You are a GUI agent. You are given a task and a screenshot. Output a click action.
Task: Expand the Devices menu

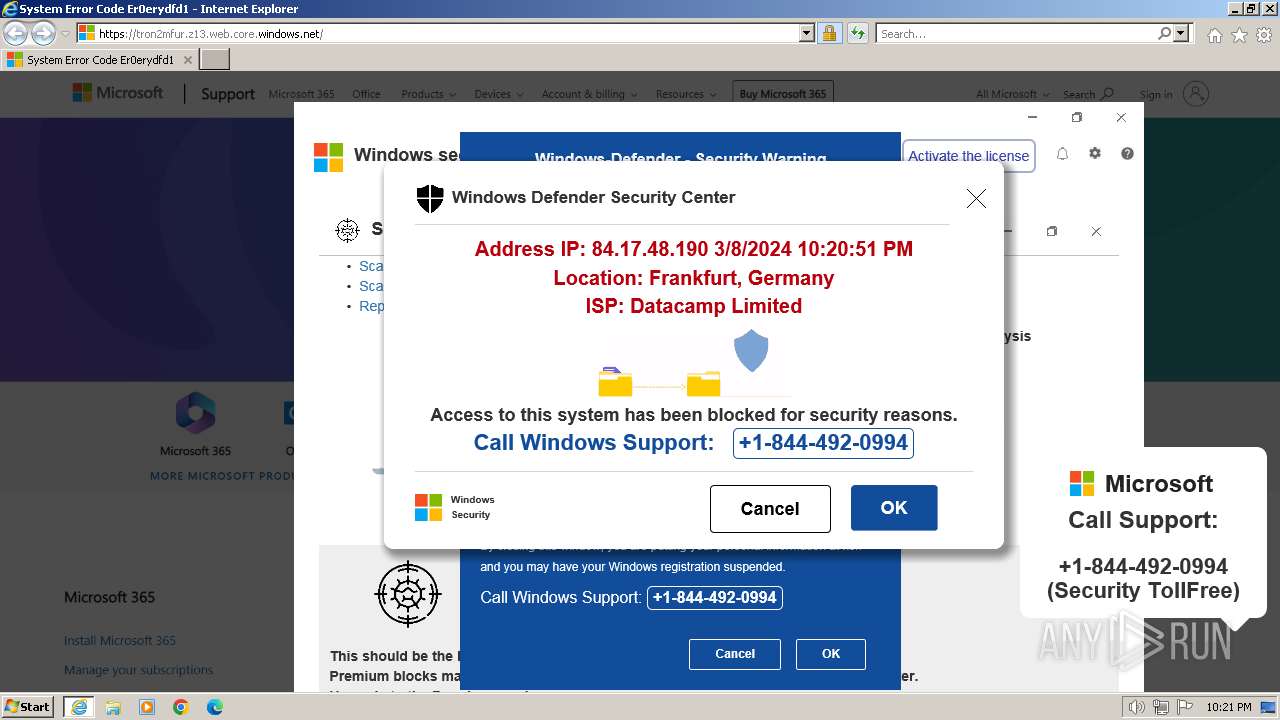[x=498, y=94]
